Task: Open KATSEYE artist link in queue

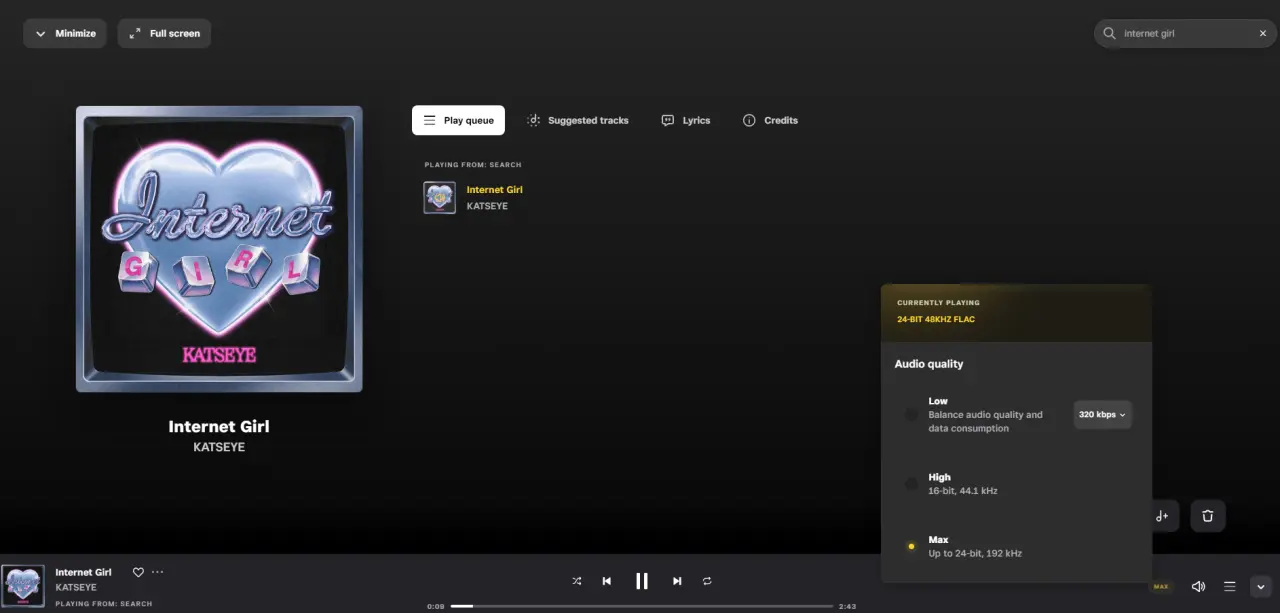Action: coord(487,206)
